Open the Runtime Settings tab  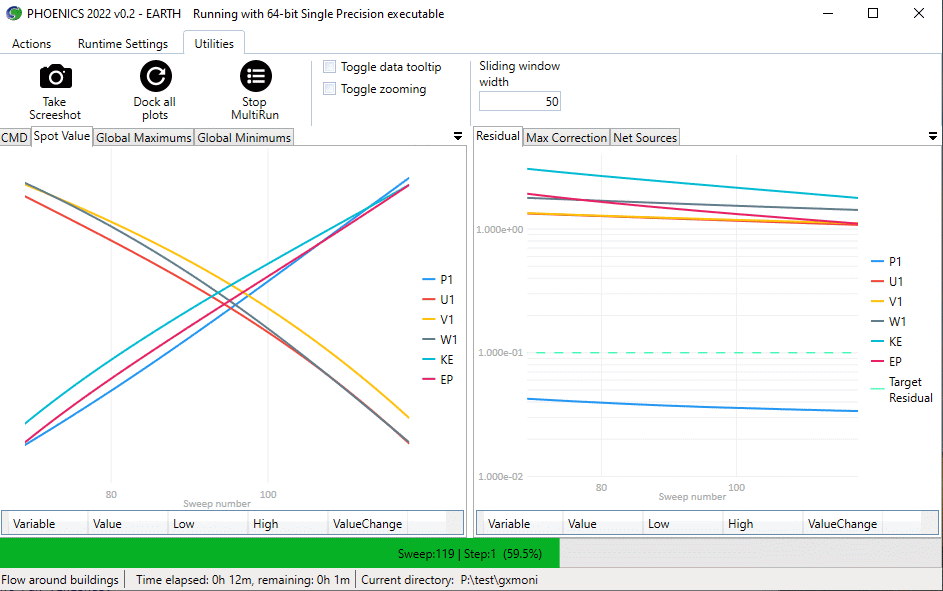pos(123,44)
